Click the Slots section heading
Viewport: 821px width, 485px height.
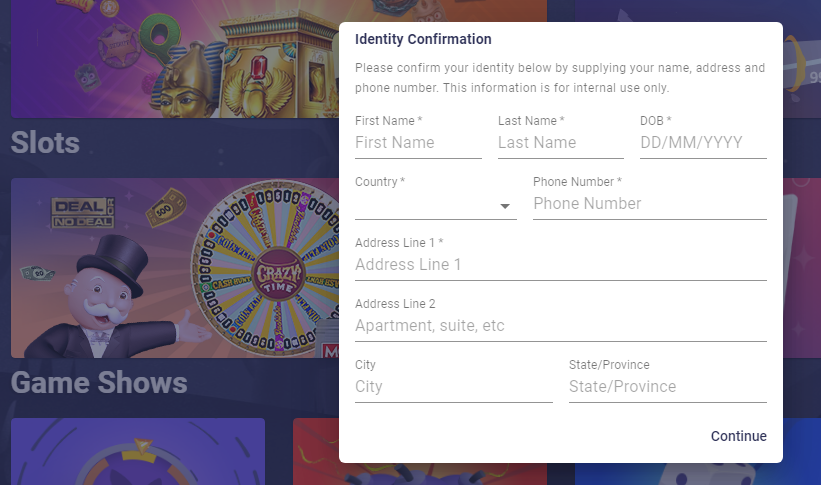(45, 142)
